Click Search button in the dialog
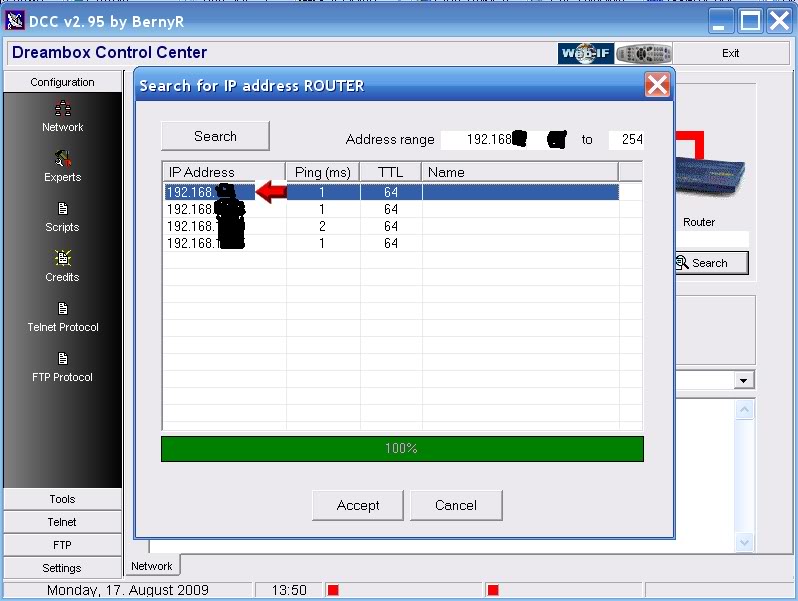798x601 pixels. pos(215,136)
